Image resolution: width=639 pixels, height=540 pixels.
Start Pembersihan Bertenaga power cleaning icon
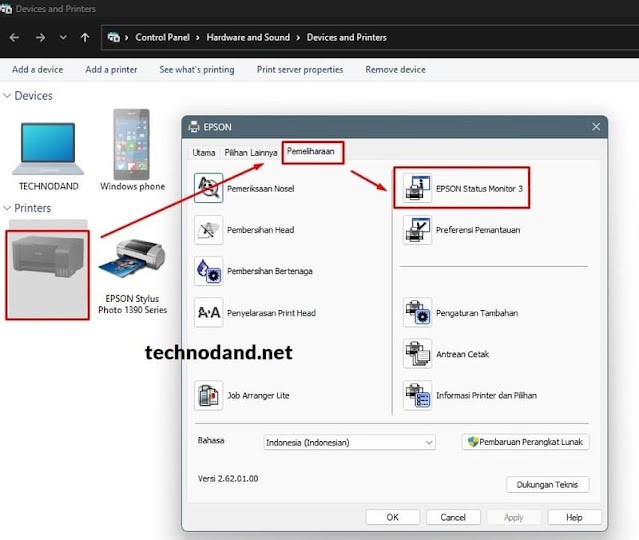[209, 271]
